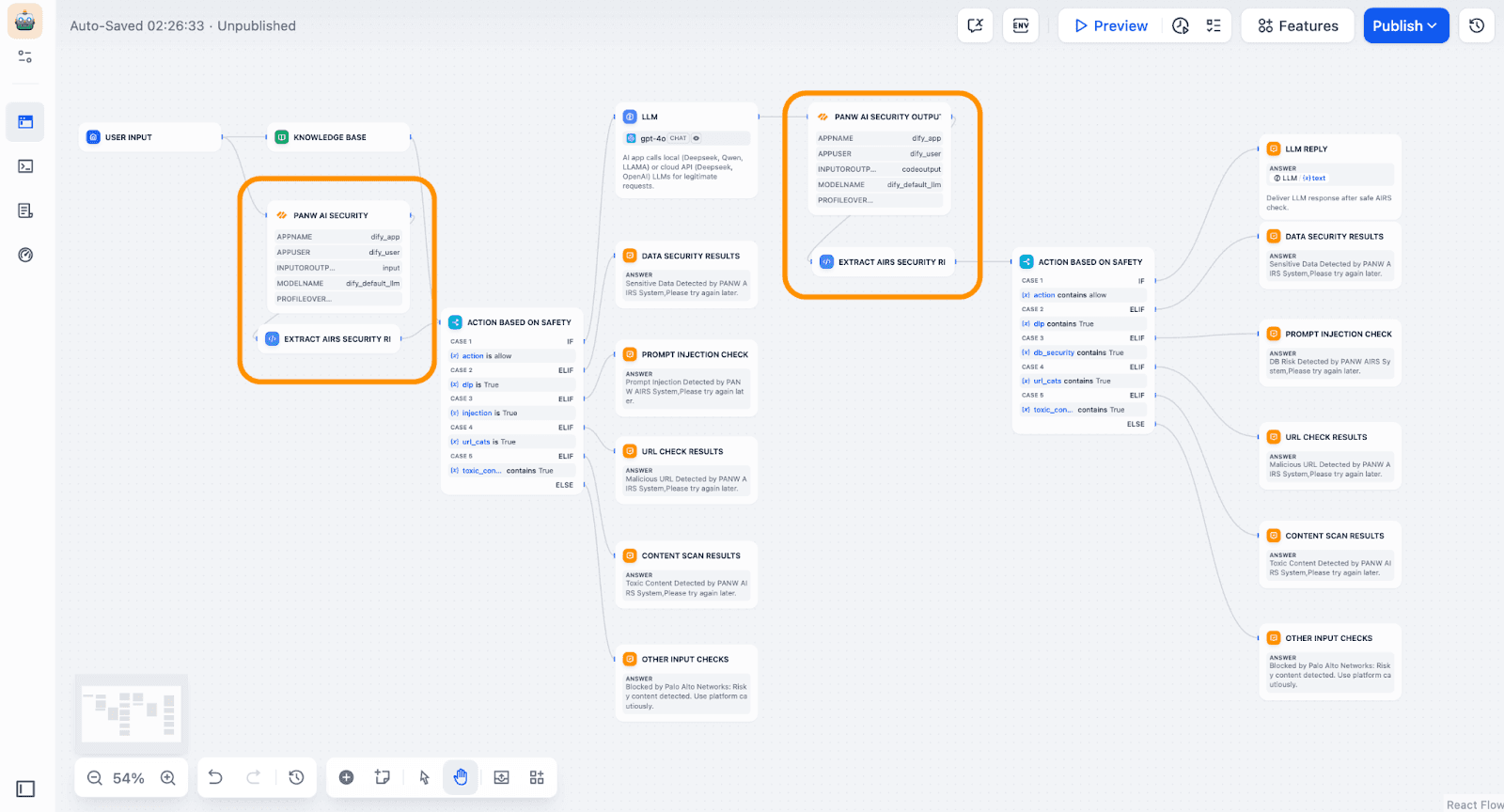Viewport: 1504px width, 812px height.
Task: Open the Publish dropdown
Action: [1405, 25]
